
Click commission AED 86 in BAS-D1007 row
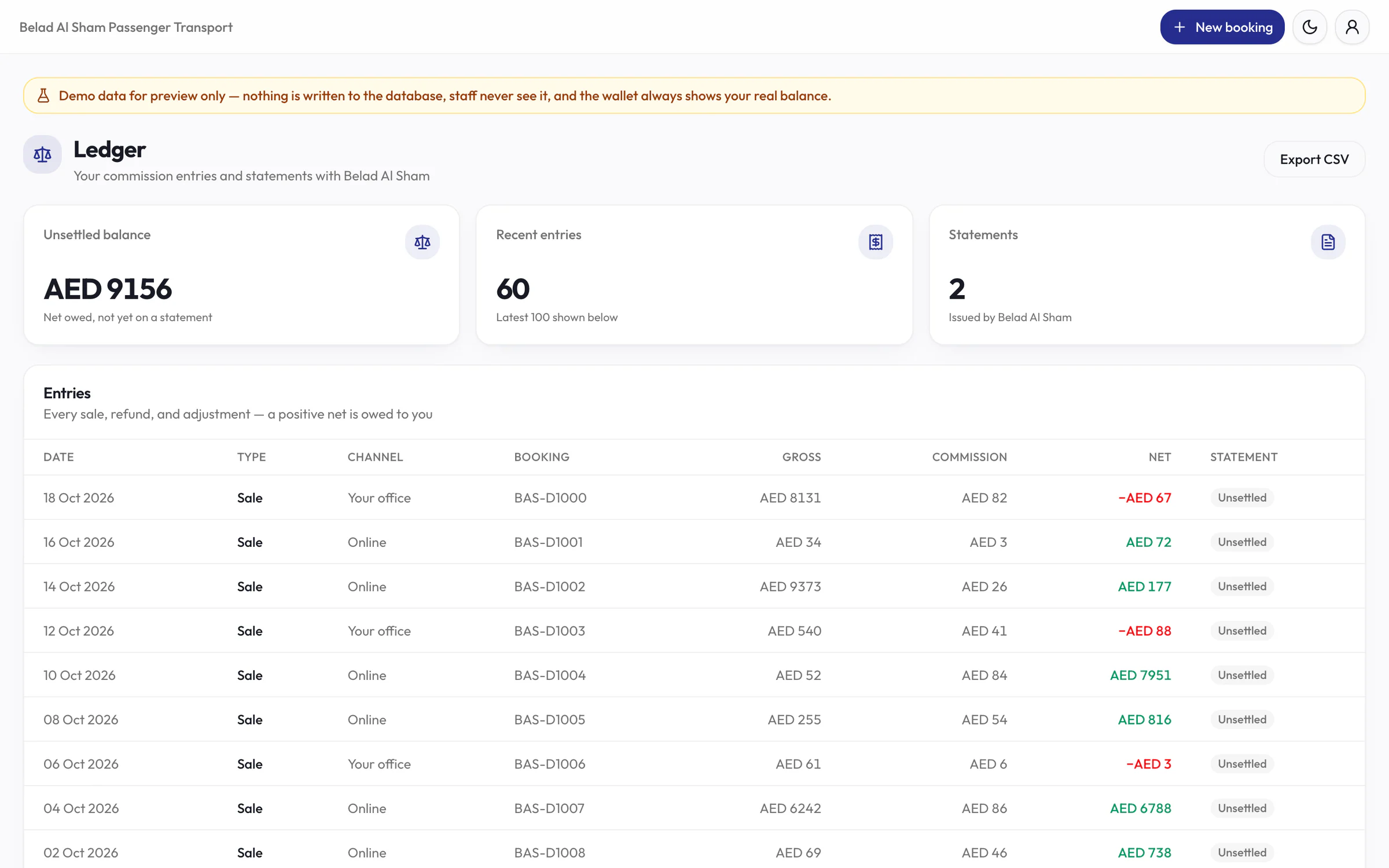[x=984, y=808]
